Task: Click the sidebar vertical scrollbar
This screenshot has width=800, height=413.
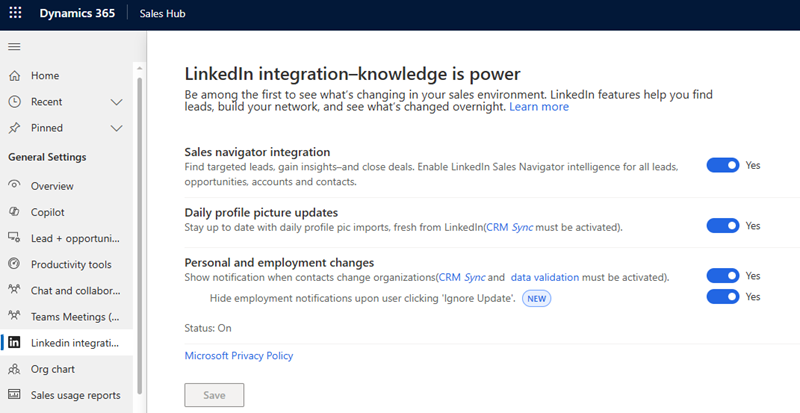Action: click(139, 235)
